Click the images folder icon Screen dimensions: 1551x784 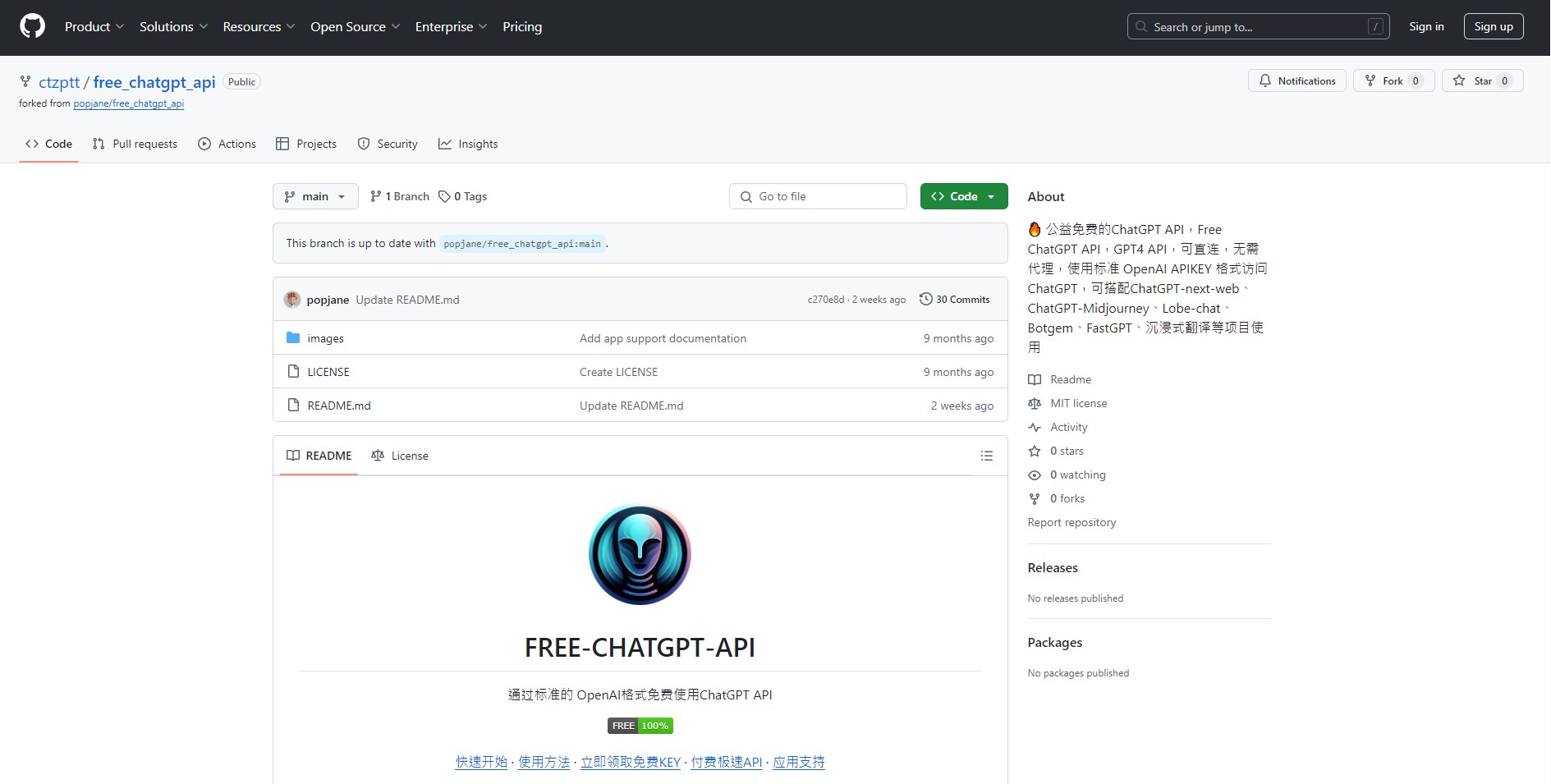pos(293,337)
